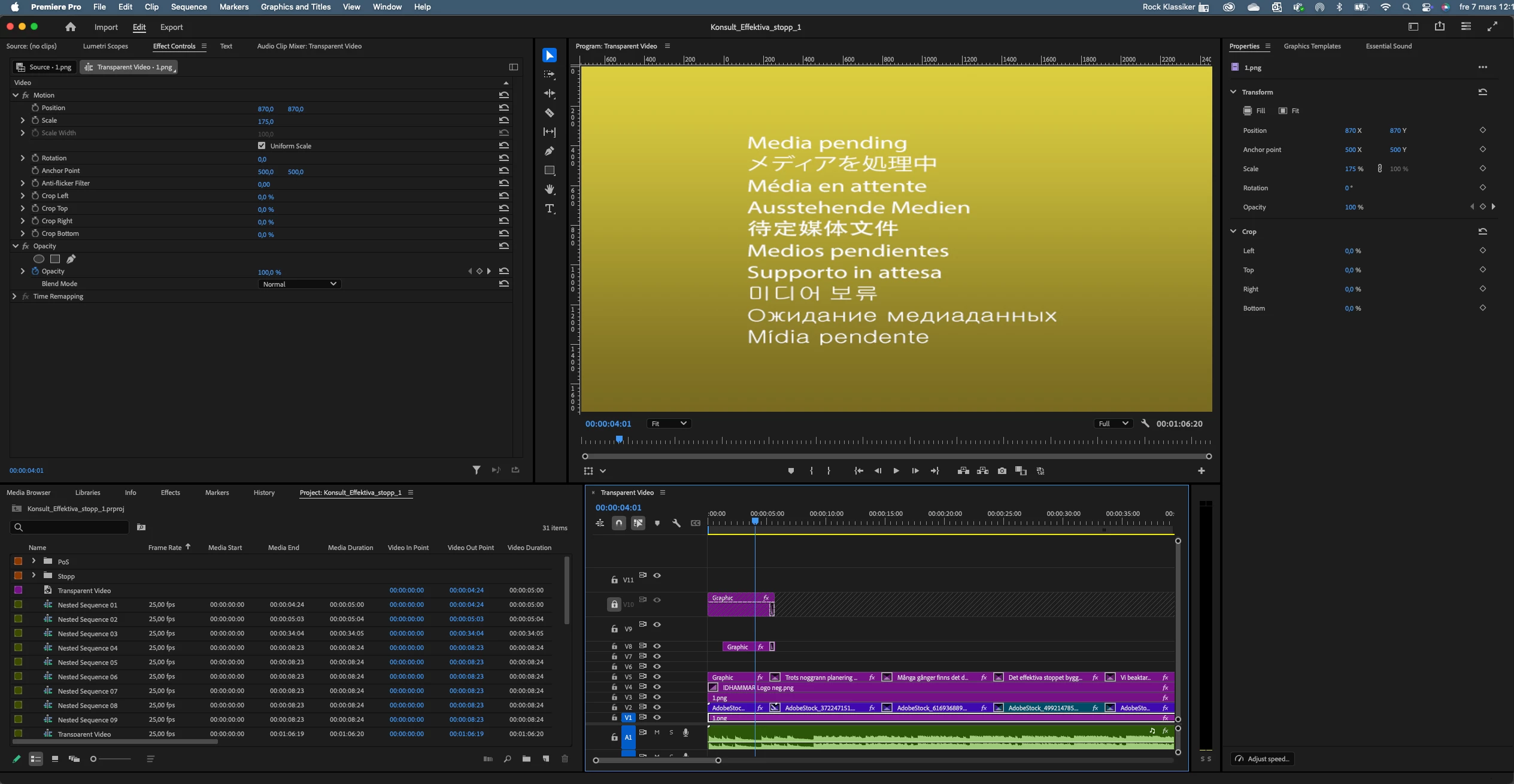1514x784 pixels.
Task: Open the Sequence menu
Action: (189, 7)
